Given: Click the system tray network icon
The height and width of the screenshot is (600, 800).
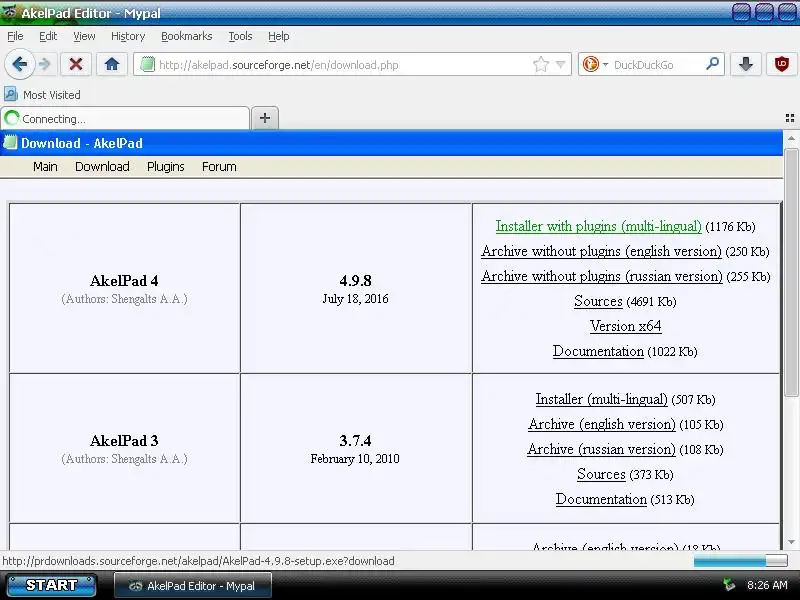Looking at the screenshot, I should (729, 585).
